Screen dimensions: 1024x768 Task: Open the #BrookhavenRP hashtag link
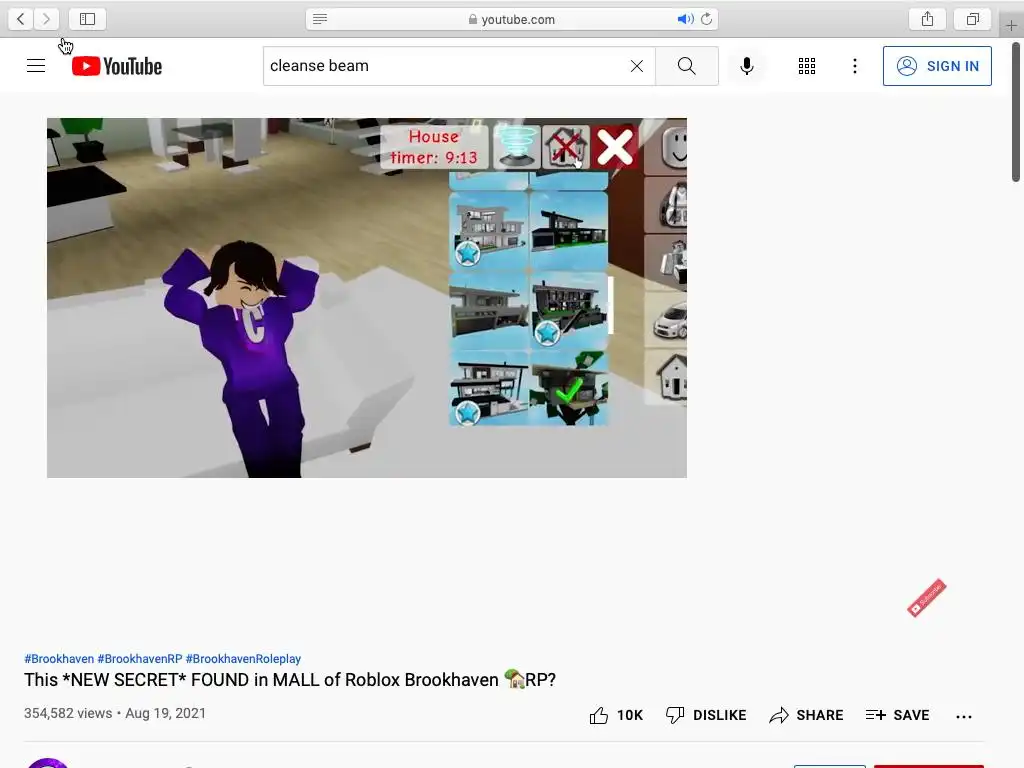(140, 659)
